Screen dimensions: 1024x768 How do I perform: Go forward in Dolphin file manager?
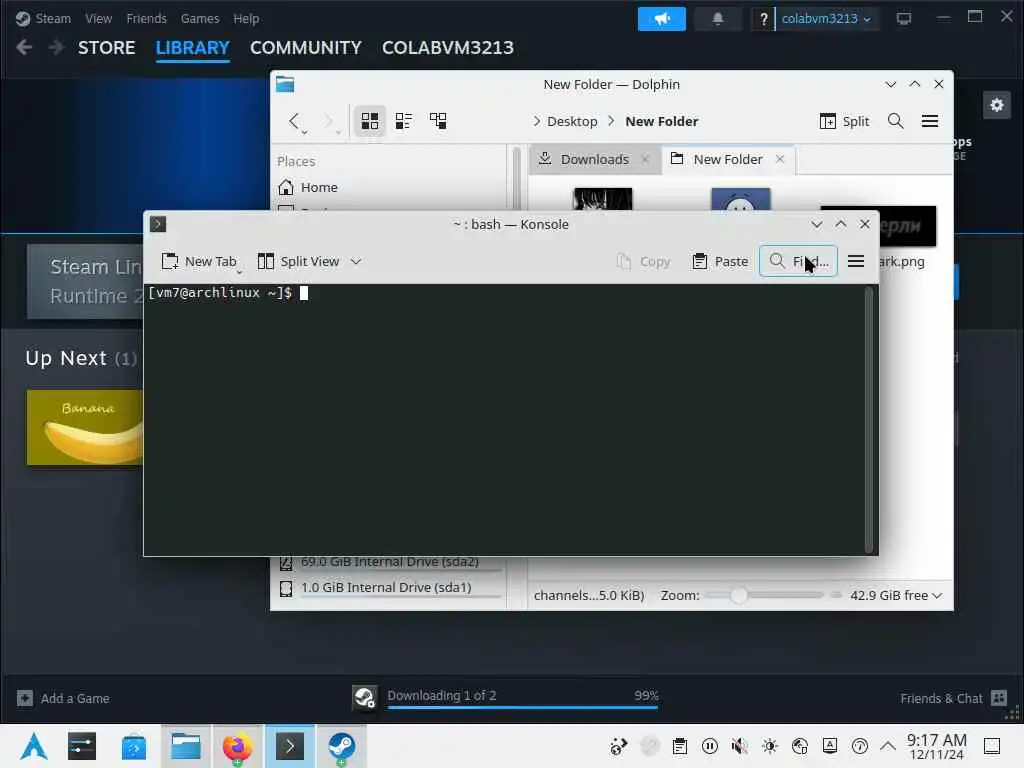(x=329, y=121)
